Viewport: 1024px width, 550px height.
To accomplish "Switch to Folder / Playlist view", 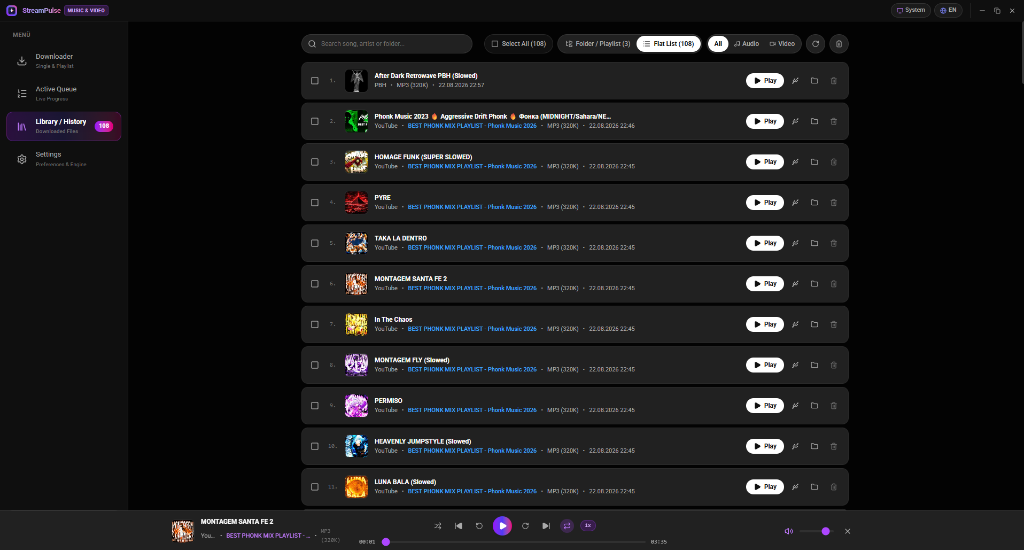I will (598, 44).
